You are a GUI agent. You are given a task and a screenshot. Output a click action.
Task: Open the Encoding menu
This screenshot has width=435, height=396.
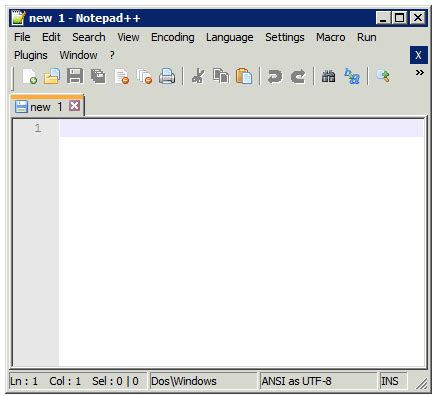coord(173,37)
